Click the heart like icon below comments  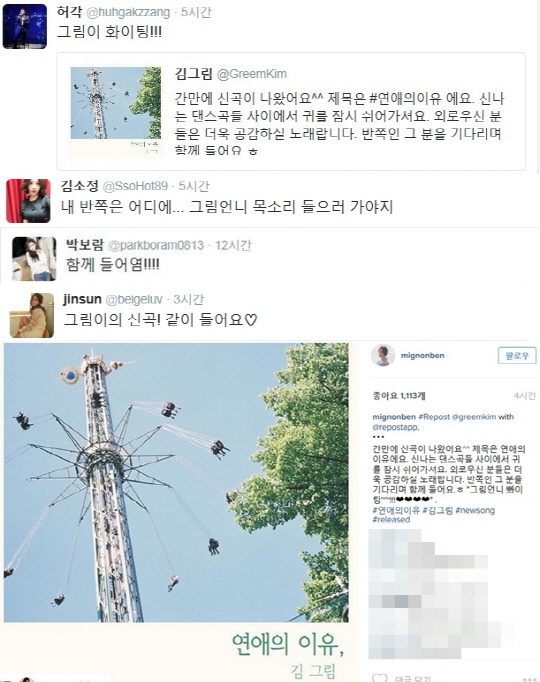coord(379,678)
